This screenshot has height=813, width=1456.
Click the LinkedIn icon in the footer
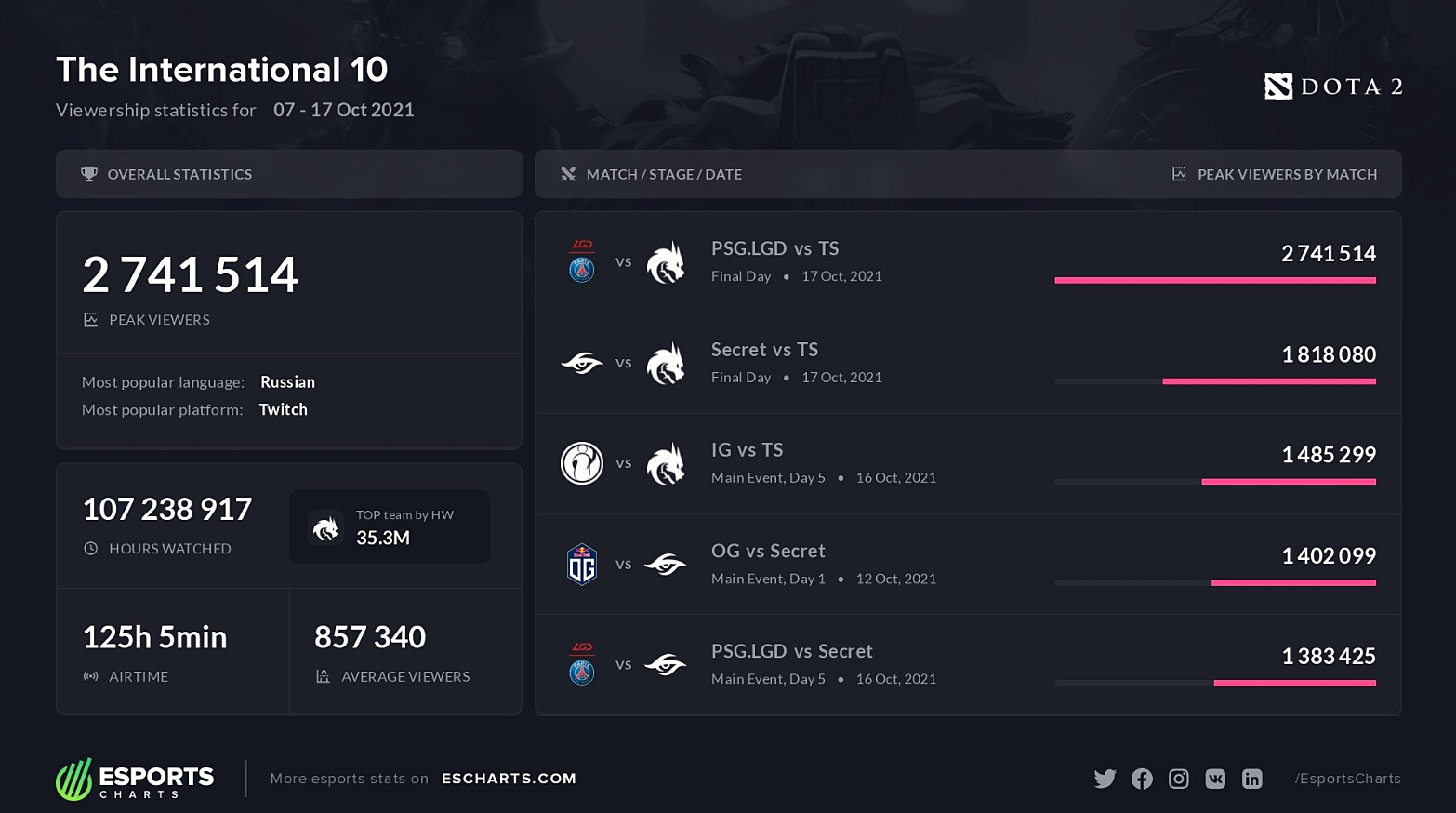[1252, 779]
